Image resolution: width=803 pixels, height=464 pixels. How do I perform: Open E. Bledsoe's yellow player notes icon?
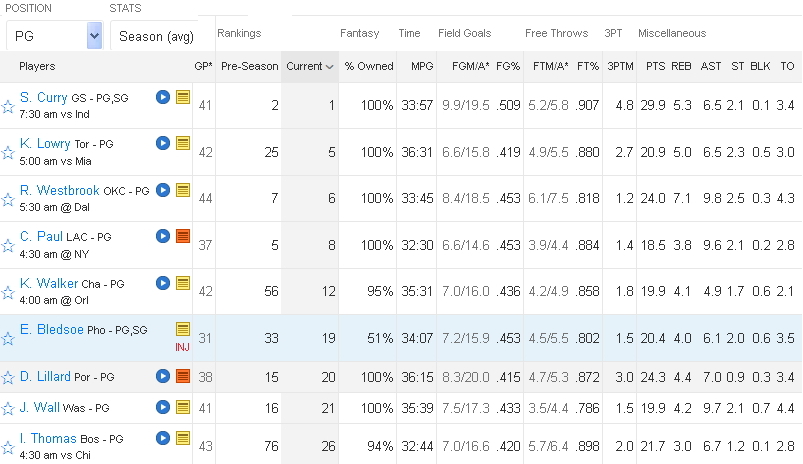(183, 329)
